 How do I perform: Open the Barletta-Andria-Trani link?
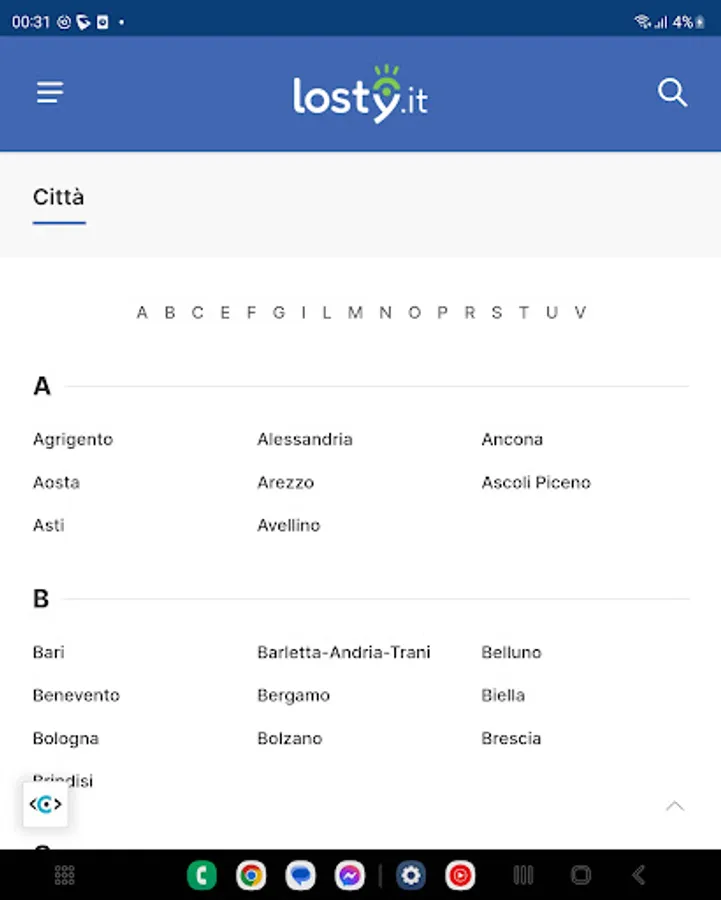(x=343, y=652)
